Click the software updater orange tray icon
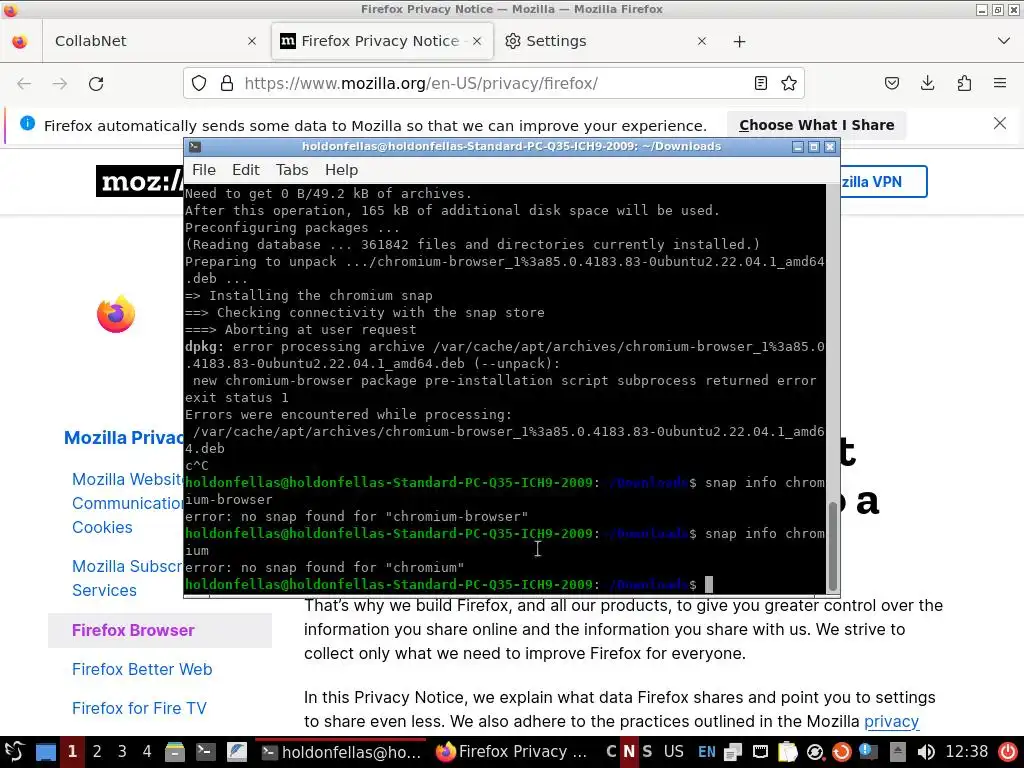This screenshot has width=1024, height=768. (842, 752)
